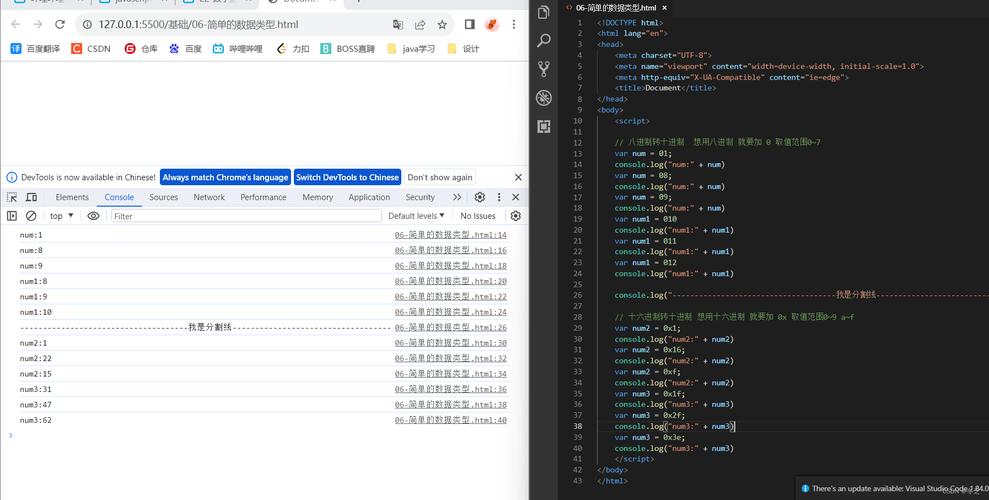Click line number 26 in editor
The height and width of the screenshot is (500, 989).
click(578, 295)
